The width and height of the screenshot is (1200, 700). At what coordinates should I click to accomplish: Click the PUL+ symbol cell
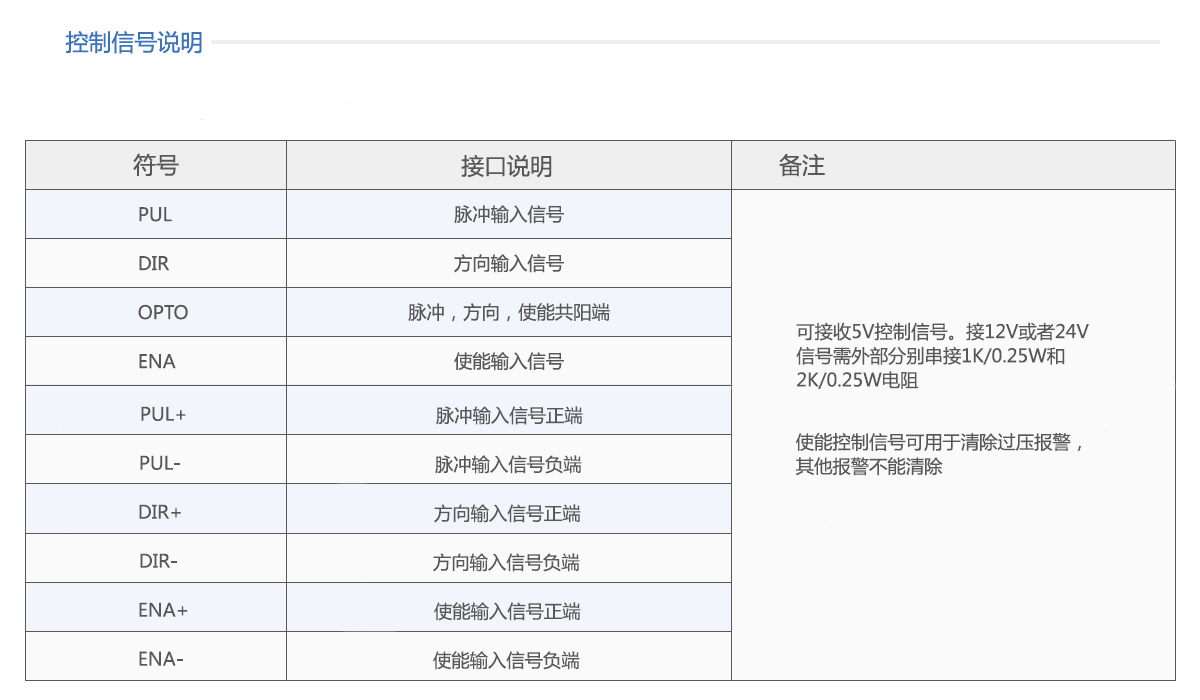[163, 415]
